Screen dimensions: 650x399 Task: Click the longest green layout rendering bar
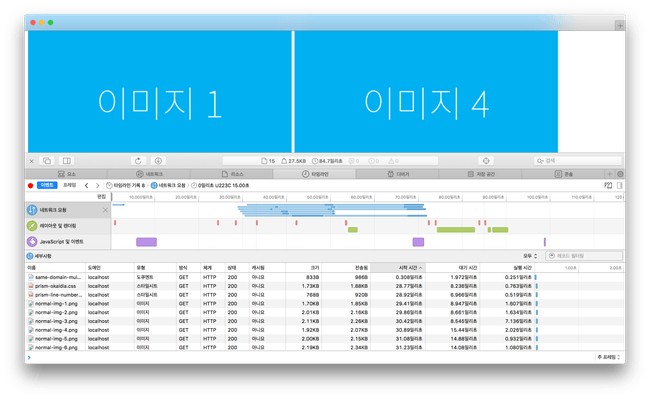(456, 230)
